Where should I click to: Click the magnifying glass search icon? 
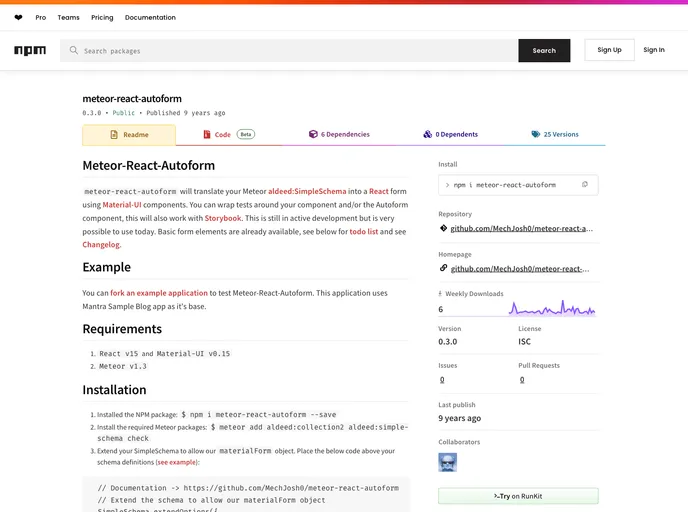coord(74,50)
